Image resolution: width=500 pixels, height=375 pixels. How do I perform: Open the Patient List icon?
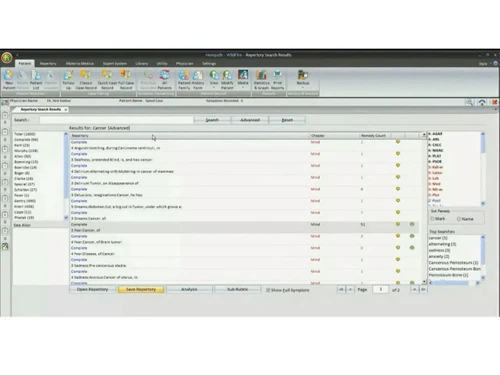[36, 80]
